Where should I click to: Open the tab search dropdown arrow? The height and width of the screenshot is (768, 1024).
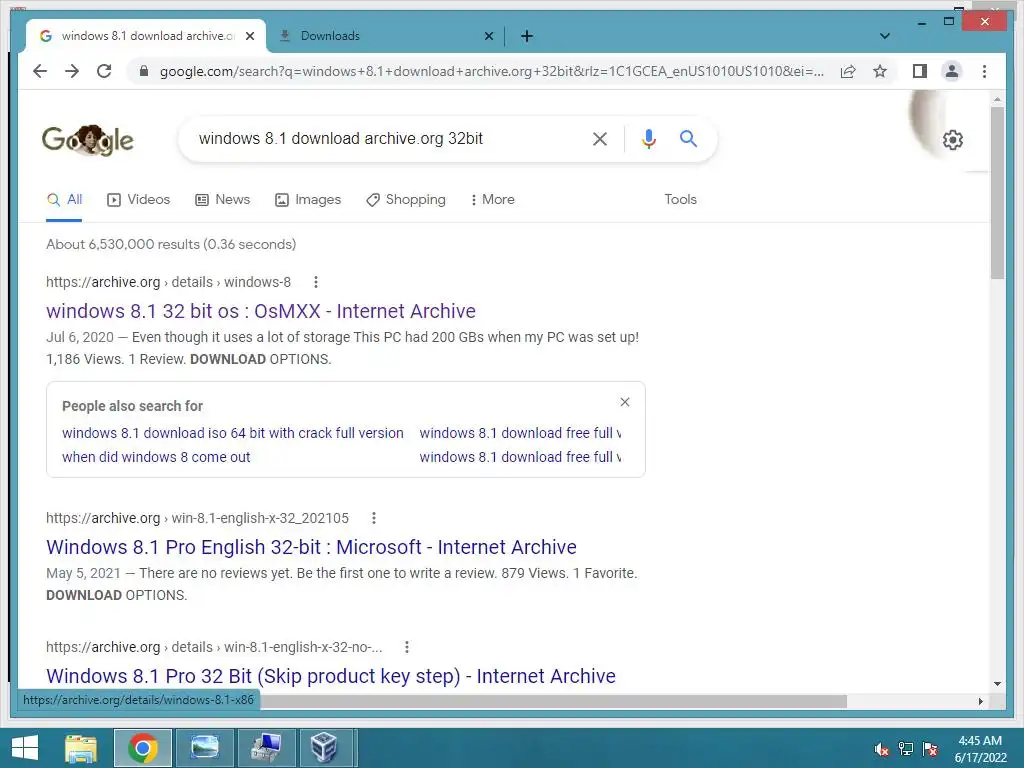[885, 36]
